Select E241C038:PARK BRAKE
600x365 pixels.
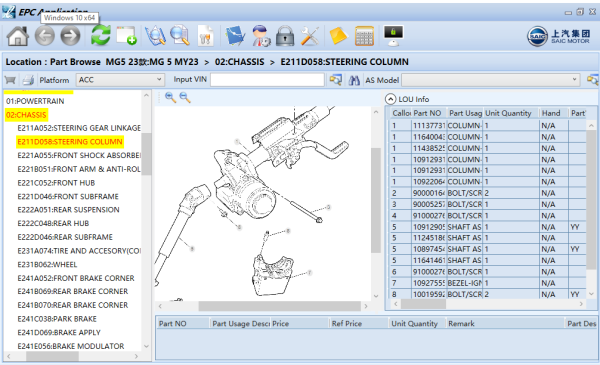[57, 319]
